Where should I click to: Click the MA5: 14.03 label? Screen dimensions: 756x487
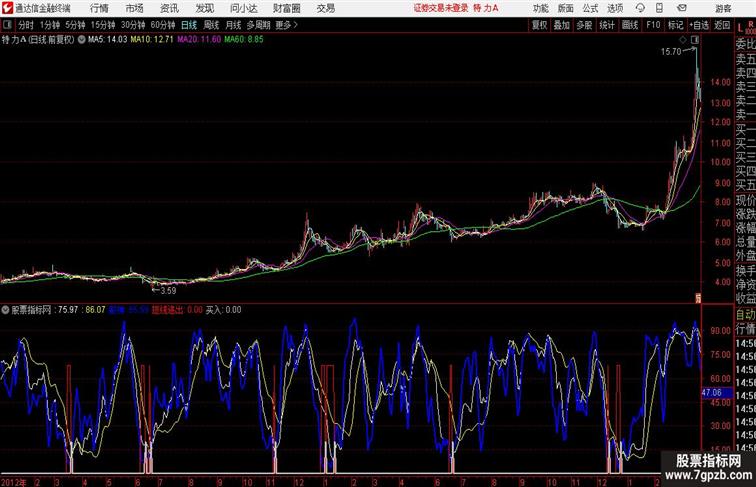pos(107,40)
